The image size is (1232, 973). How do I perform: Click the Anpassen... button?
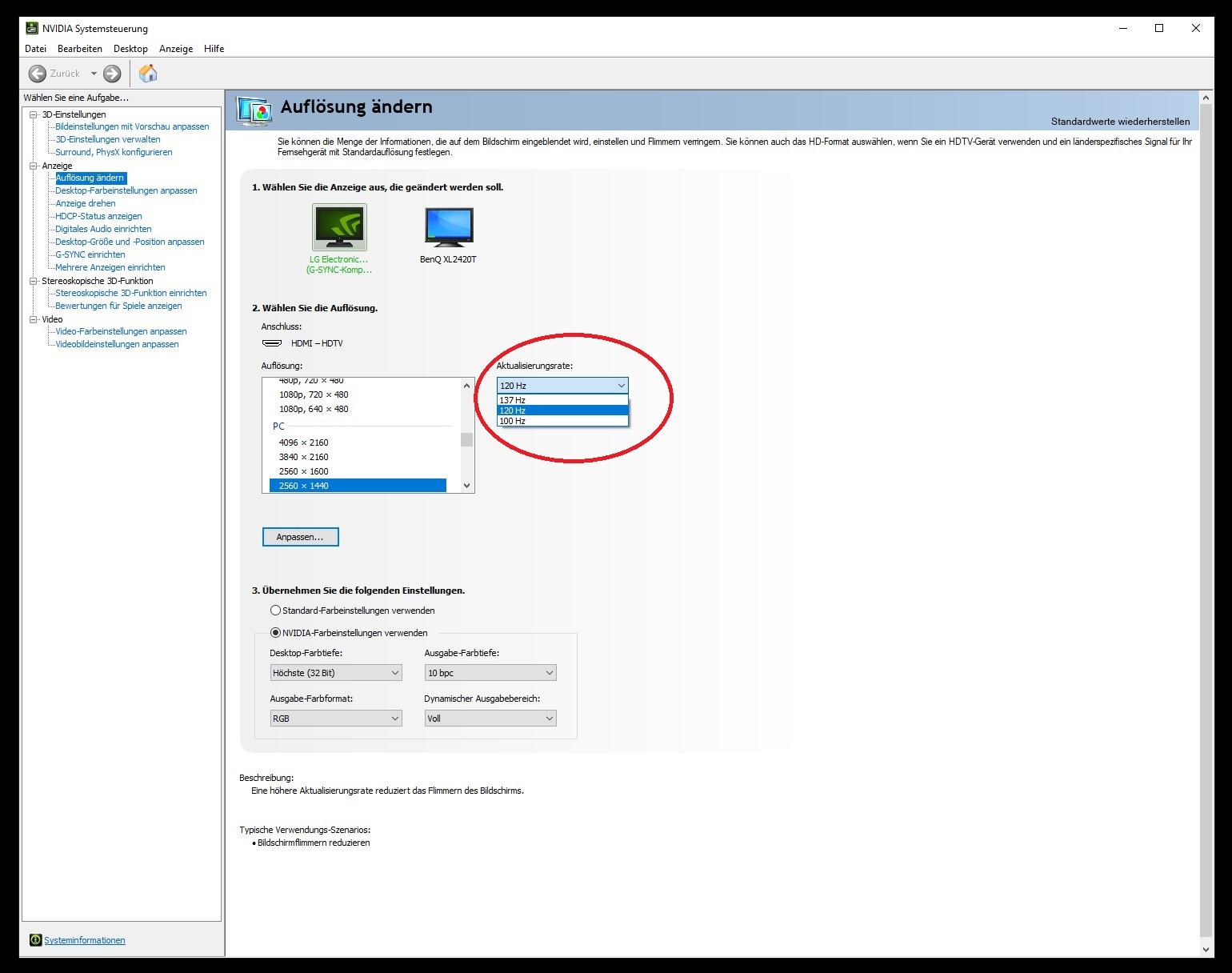click(301, 537)
